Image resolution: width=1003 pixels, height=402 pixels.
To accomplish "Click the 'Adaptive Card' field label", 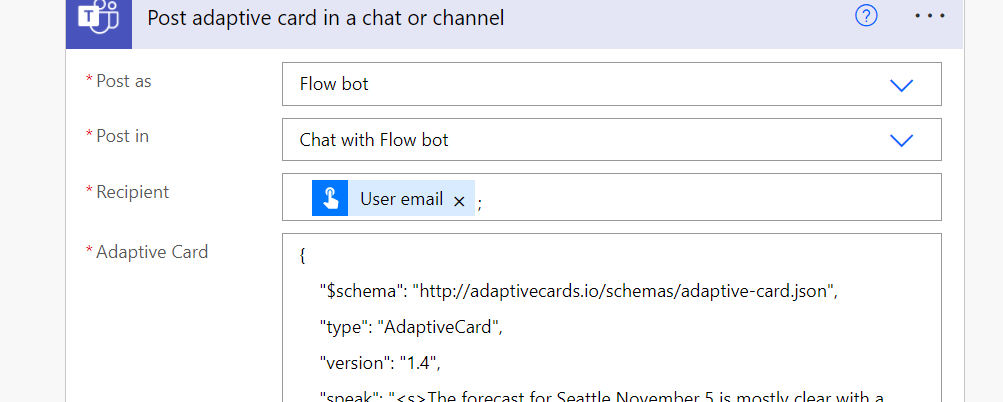I will point(151,252).
